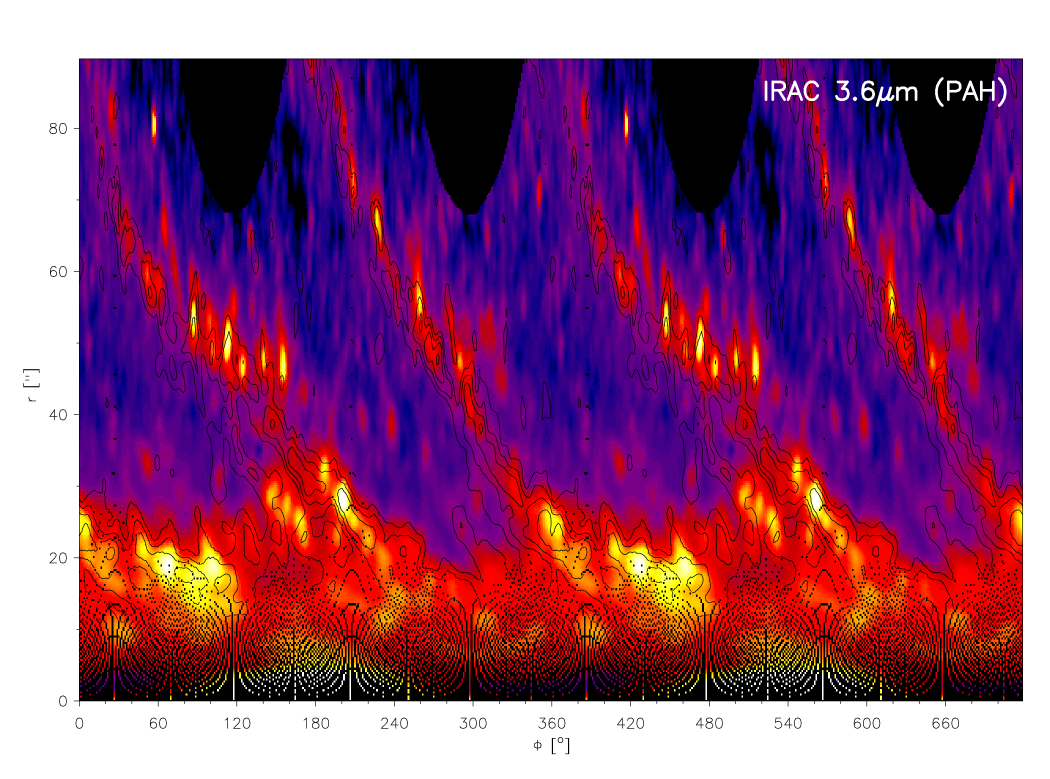The image size is (1050, 779).
Task: Click the y-axis tick label '80'
Action: coord(58,129)
